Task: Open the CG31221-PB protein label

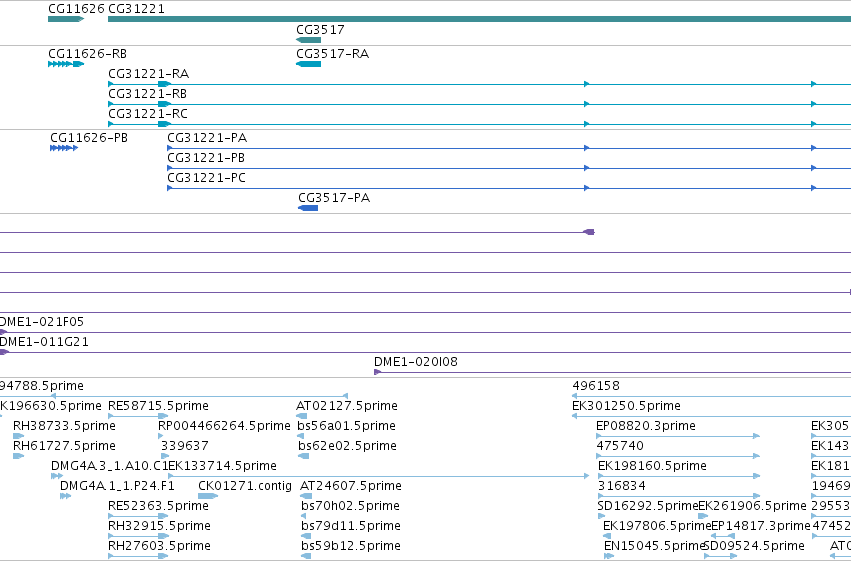Action: (x=206, y=157)
